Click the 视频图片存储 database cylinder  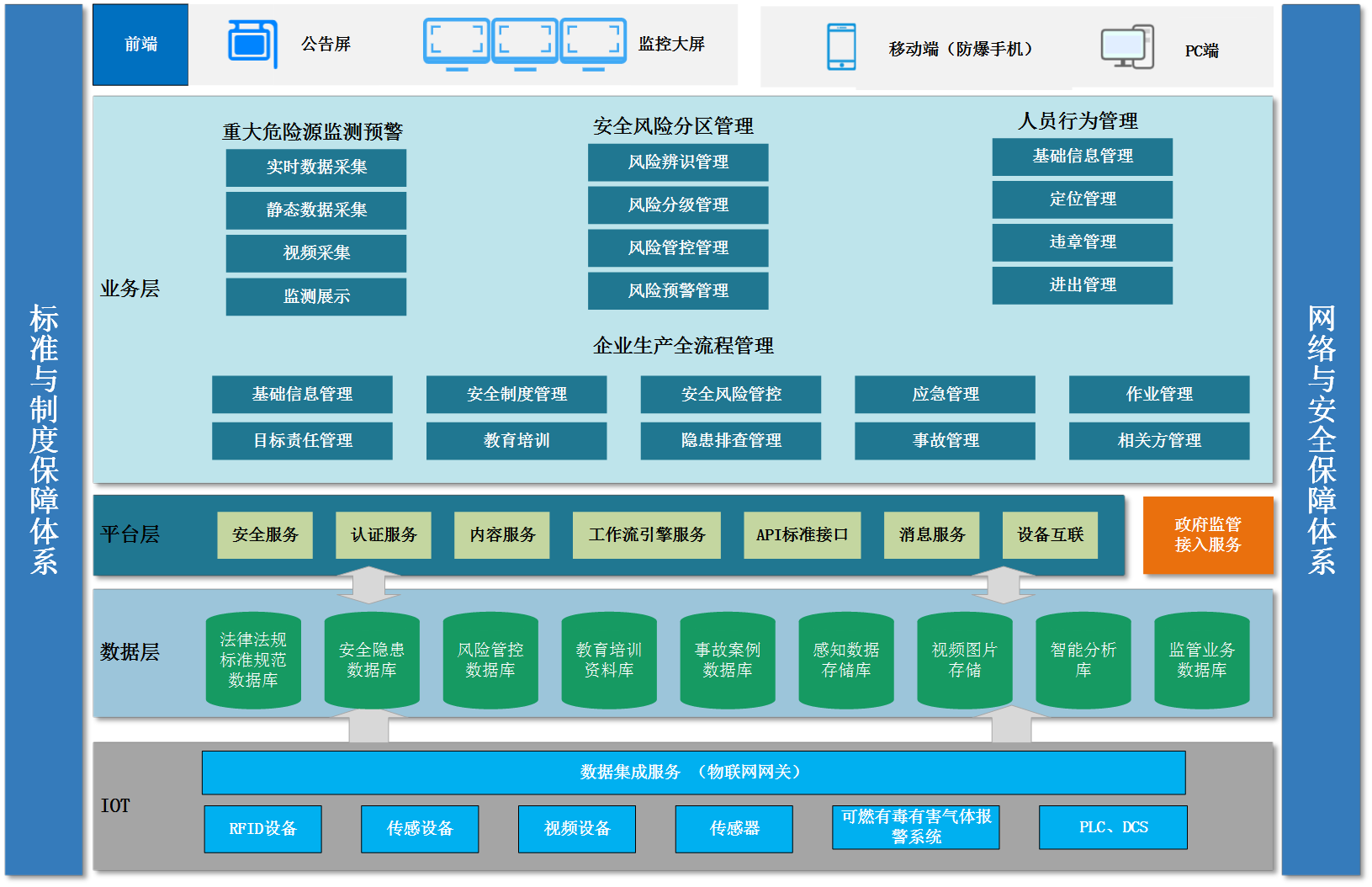click(964, 660)
